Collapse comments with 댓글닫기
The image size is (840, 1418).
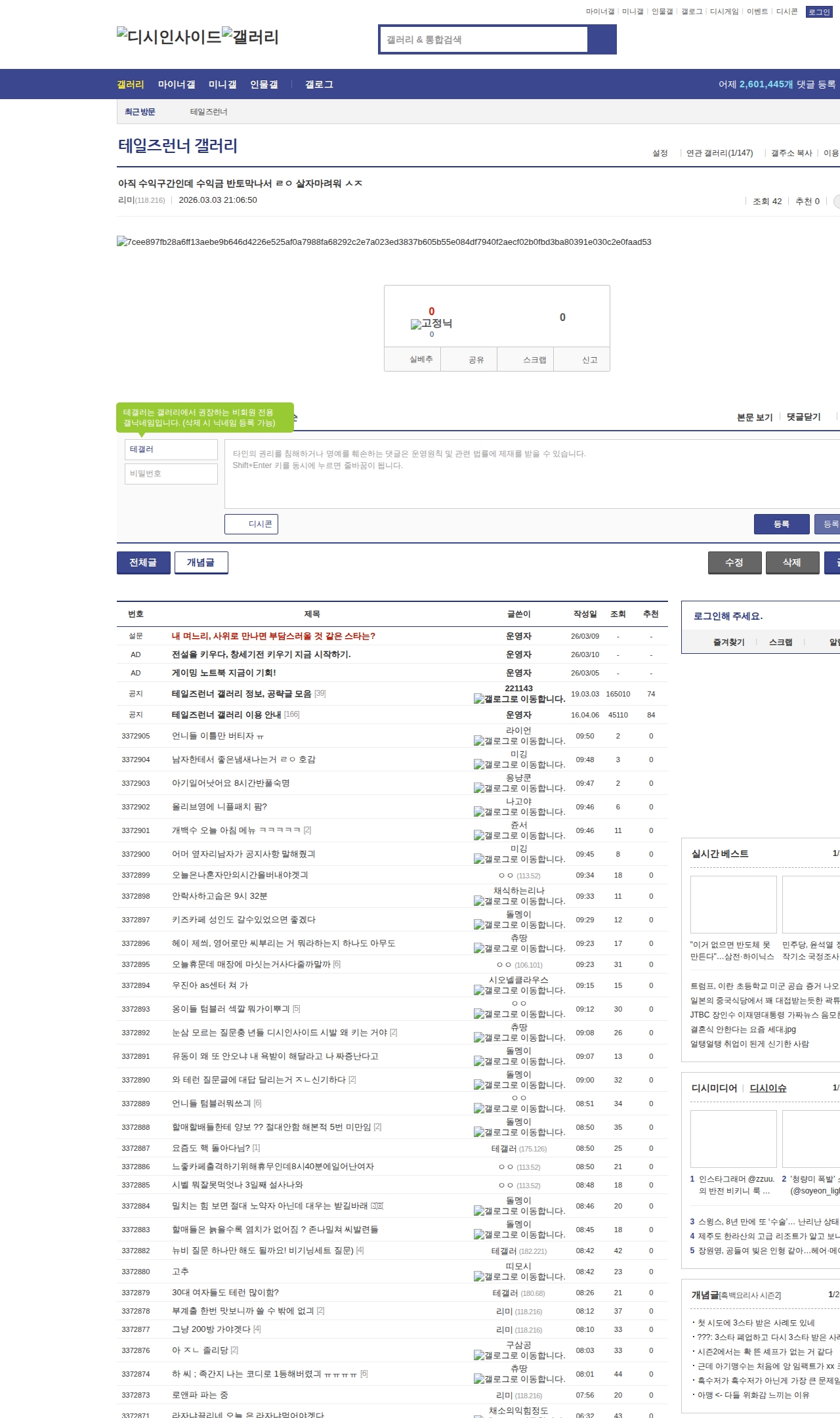[803, 417]
